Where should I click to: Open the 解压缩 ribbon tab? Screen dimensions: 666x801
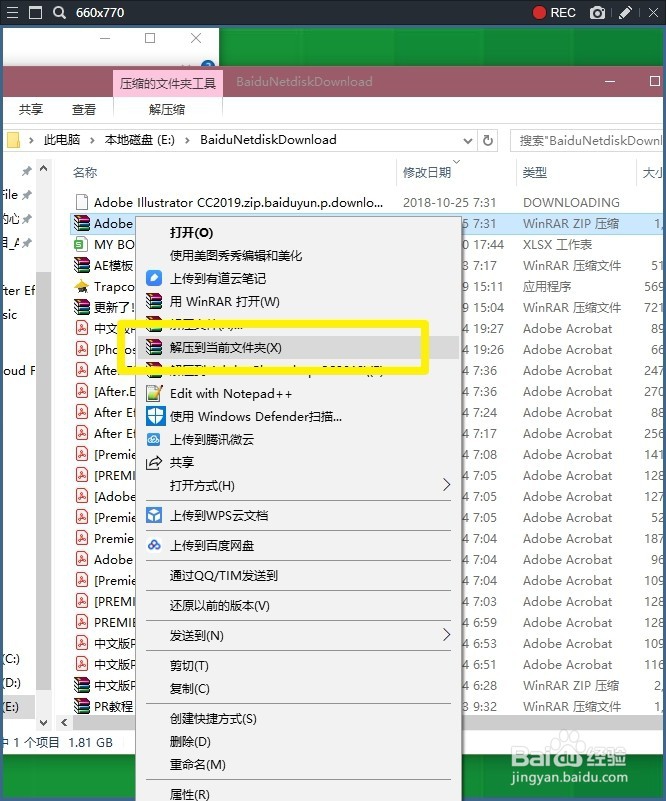coord(167,109)
